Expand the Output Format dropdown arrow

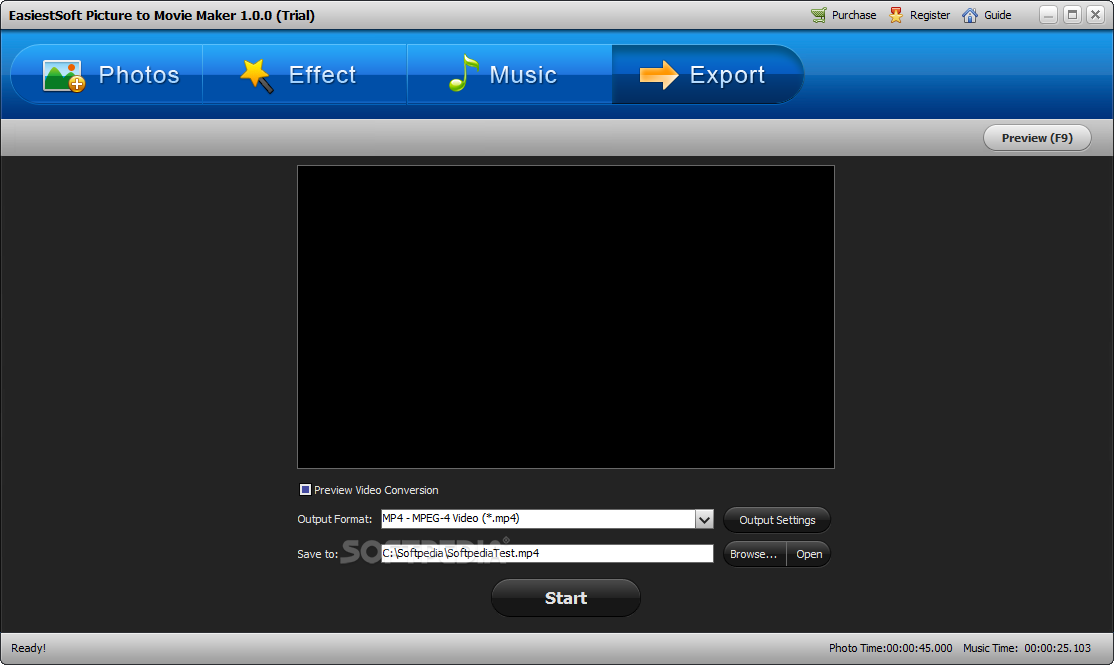704,519
